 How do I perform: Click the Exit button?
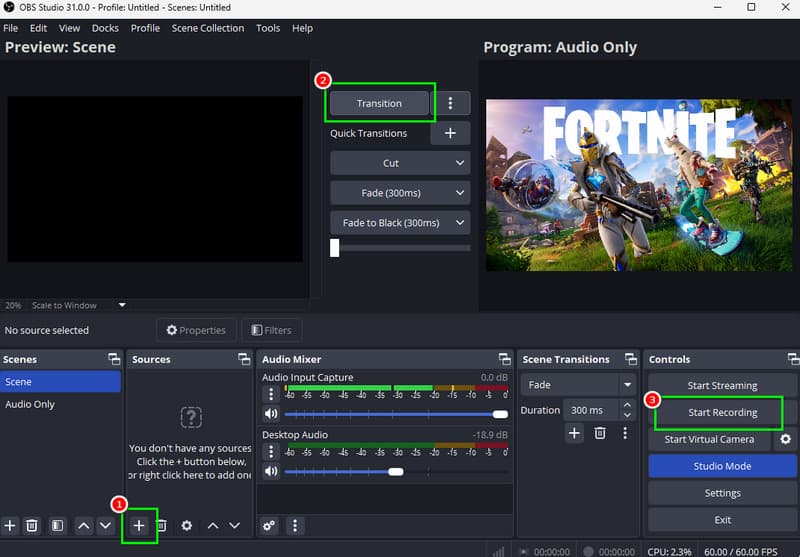pyautogui.click(x=722, y=520)
